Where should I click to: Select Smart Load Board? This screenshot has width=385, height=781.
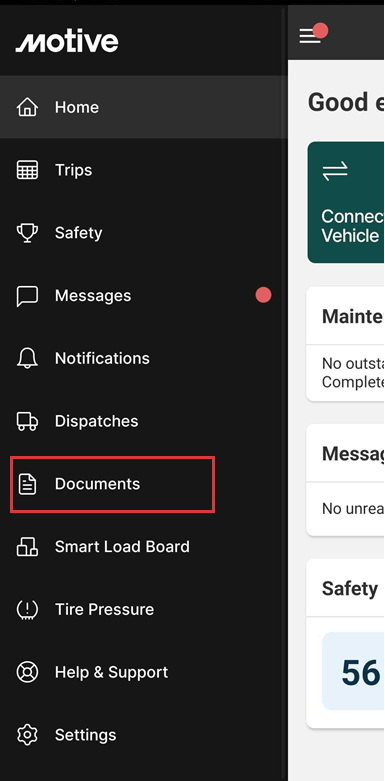143,546
